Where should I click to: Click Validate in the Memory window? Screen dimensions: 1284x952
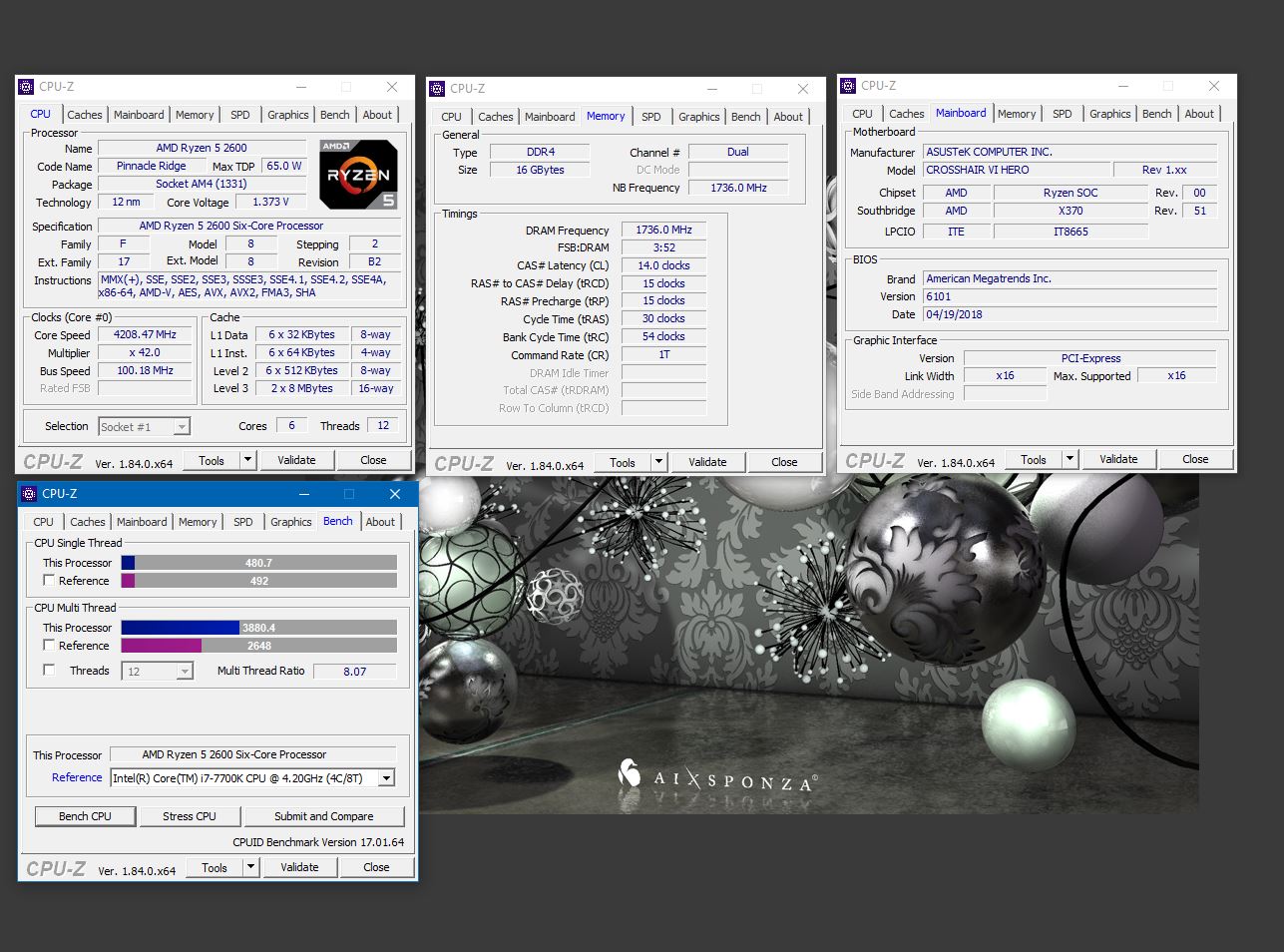click(x=707, y=462)
